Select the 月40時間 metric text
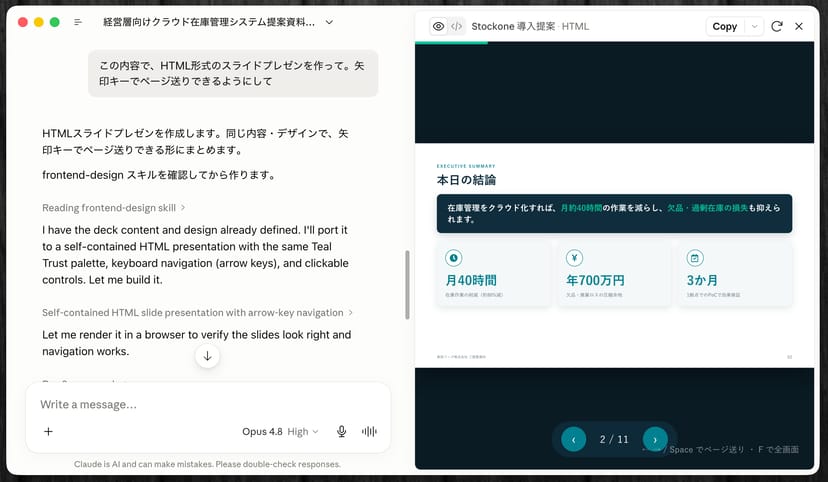The width and height of the screenshot is (828, 482). (471, 280)
